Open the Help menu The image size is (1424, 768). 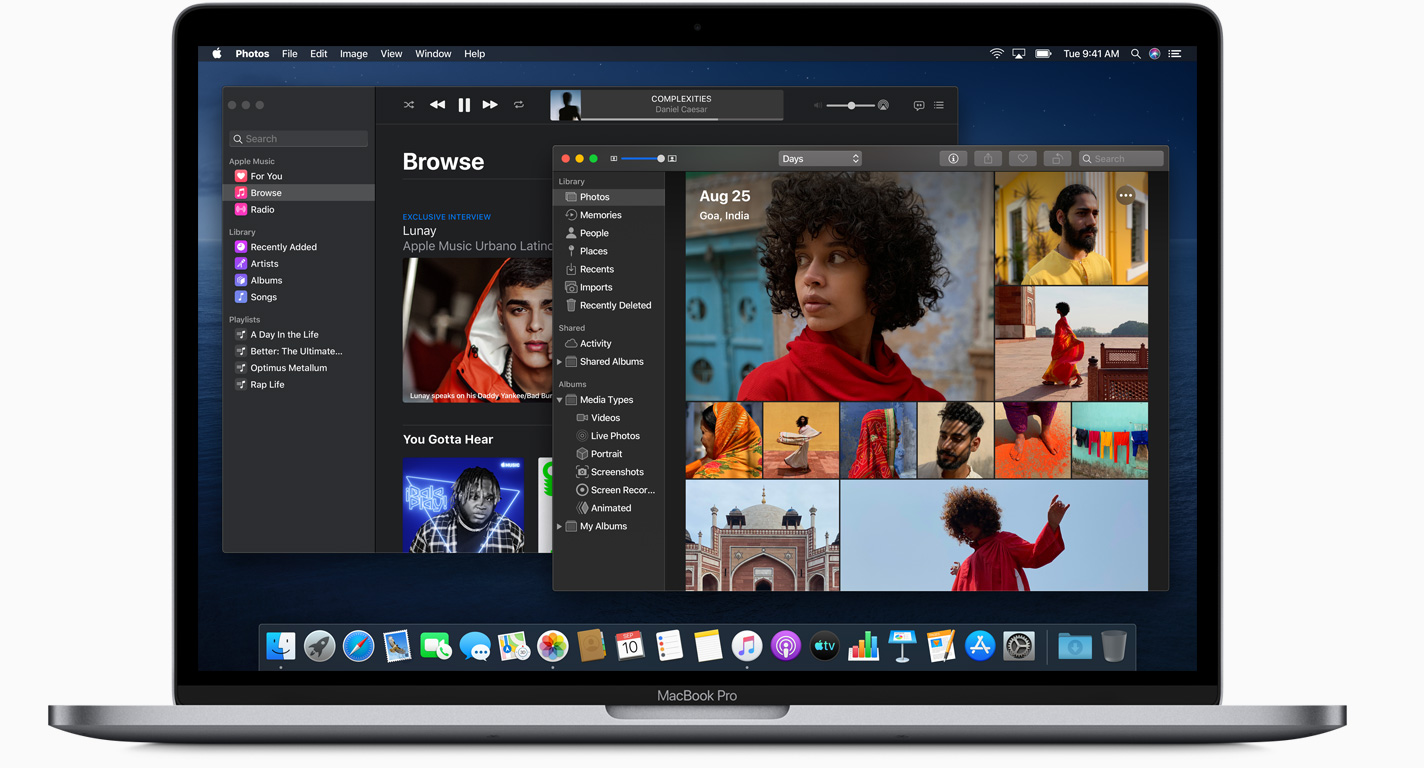point(474,54)
